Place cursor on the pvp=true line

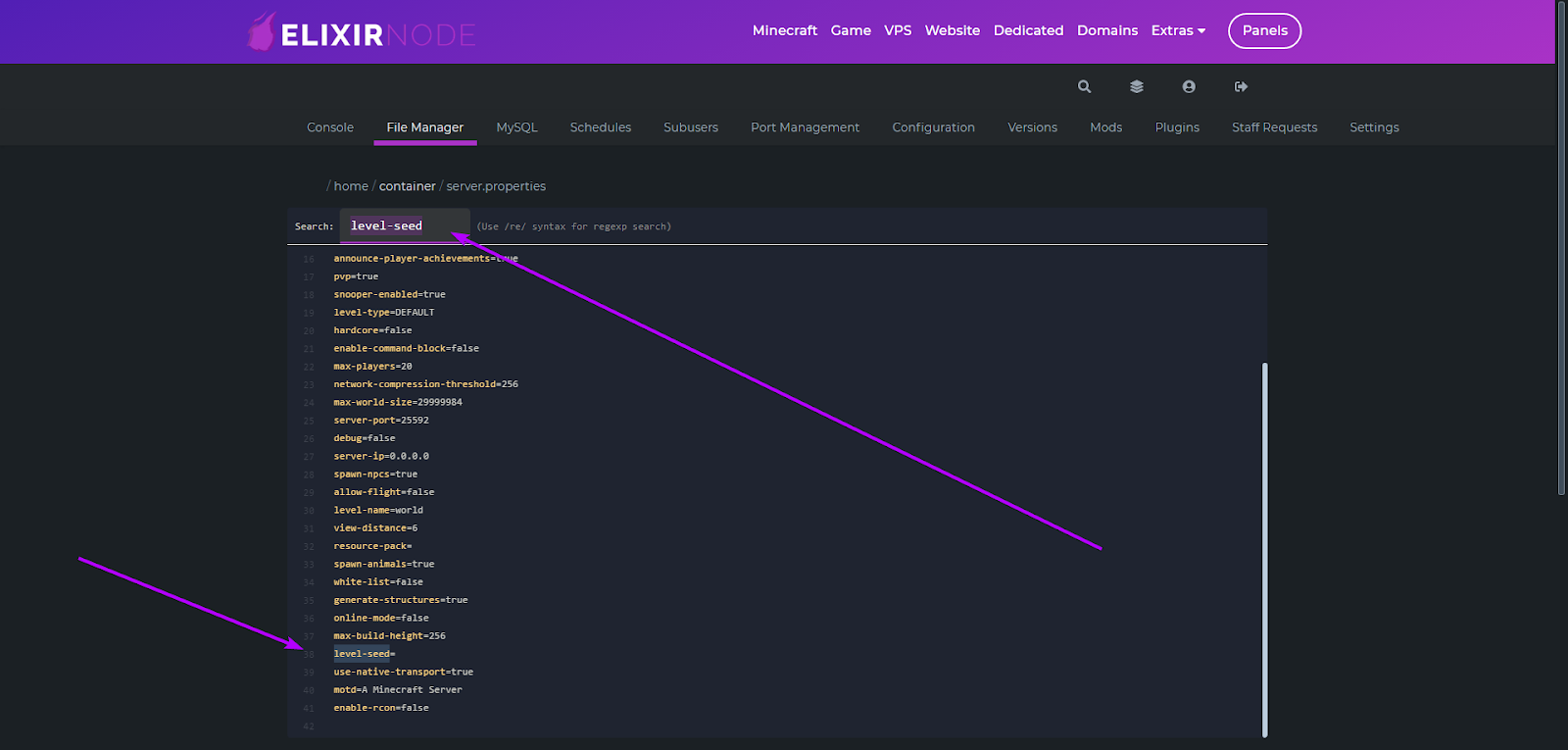coord(356,276)
